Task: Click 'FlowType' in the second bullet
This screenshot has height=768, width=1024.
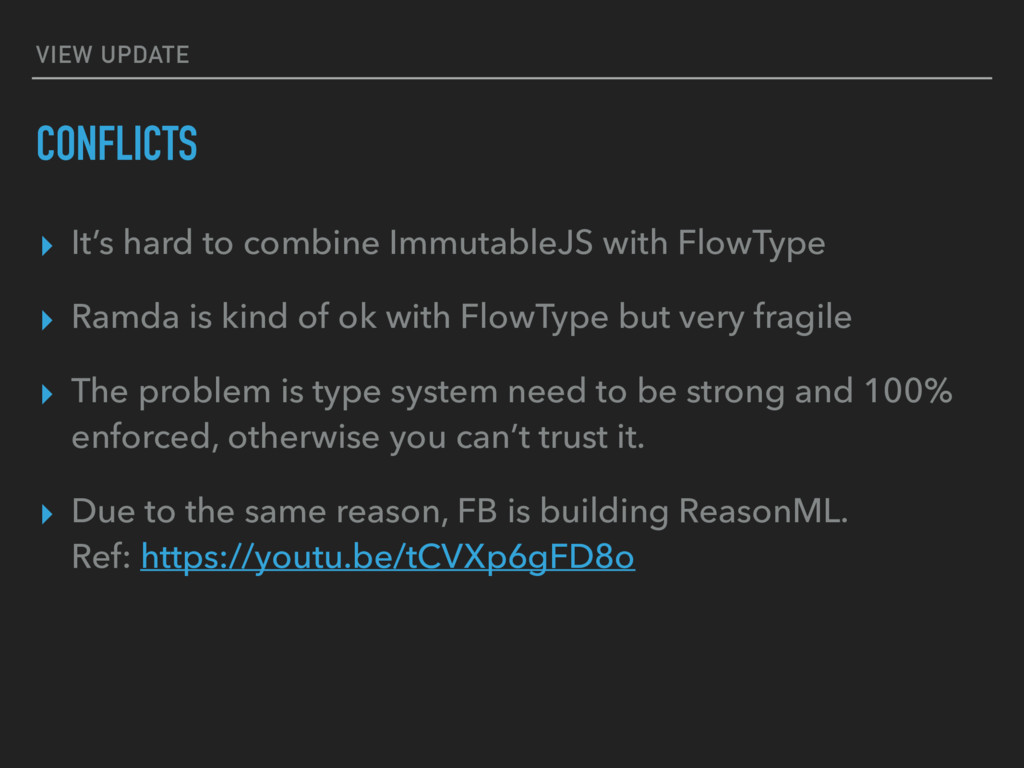Action: click(x=534, y=317)
